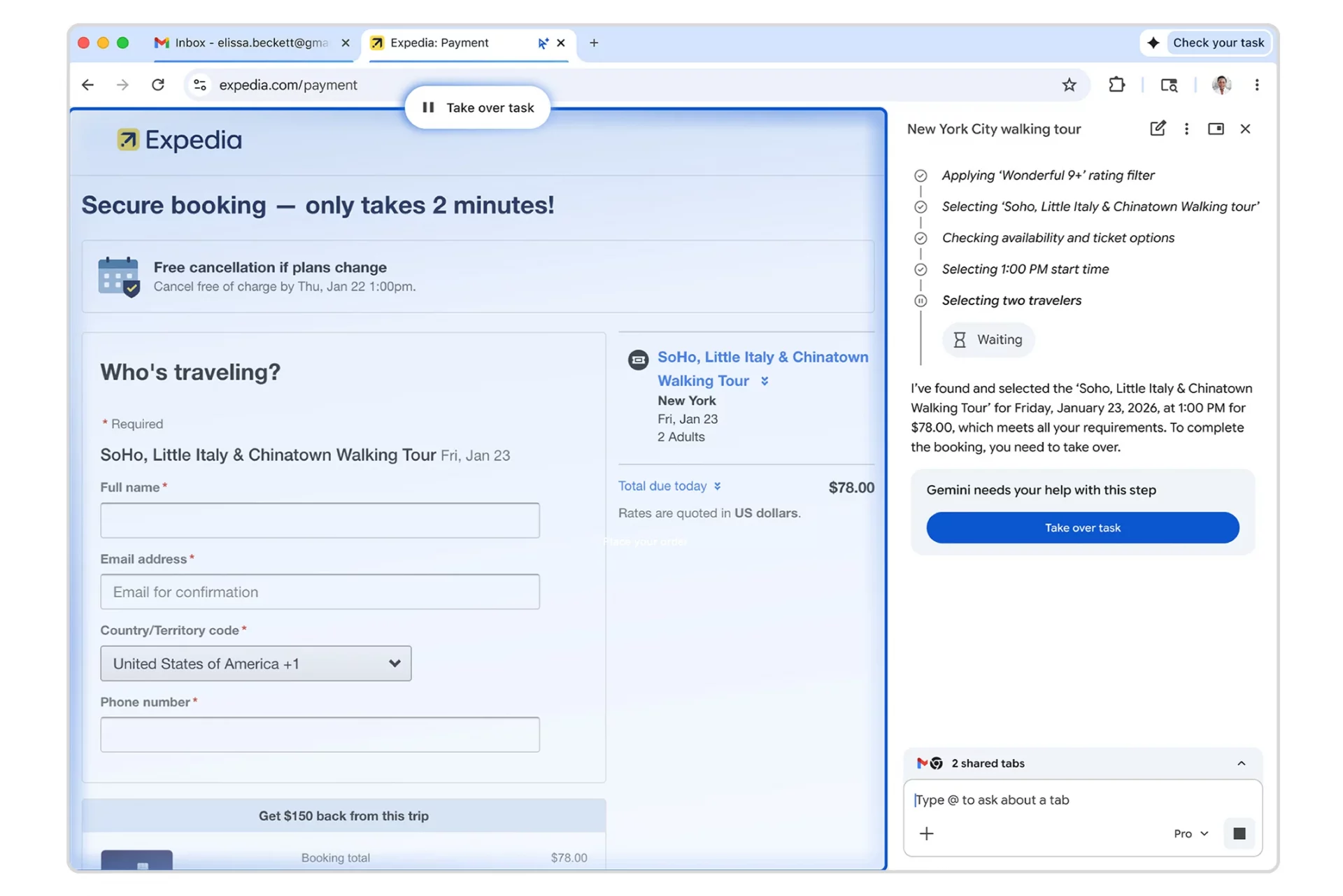The height and width of the screenshot is (896, 1343).
Task: Collapse the 2 shared tabs section
Action: click(x=1242, y=763)
